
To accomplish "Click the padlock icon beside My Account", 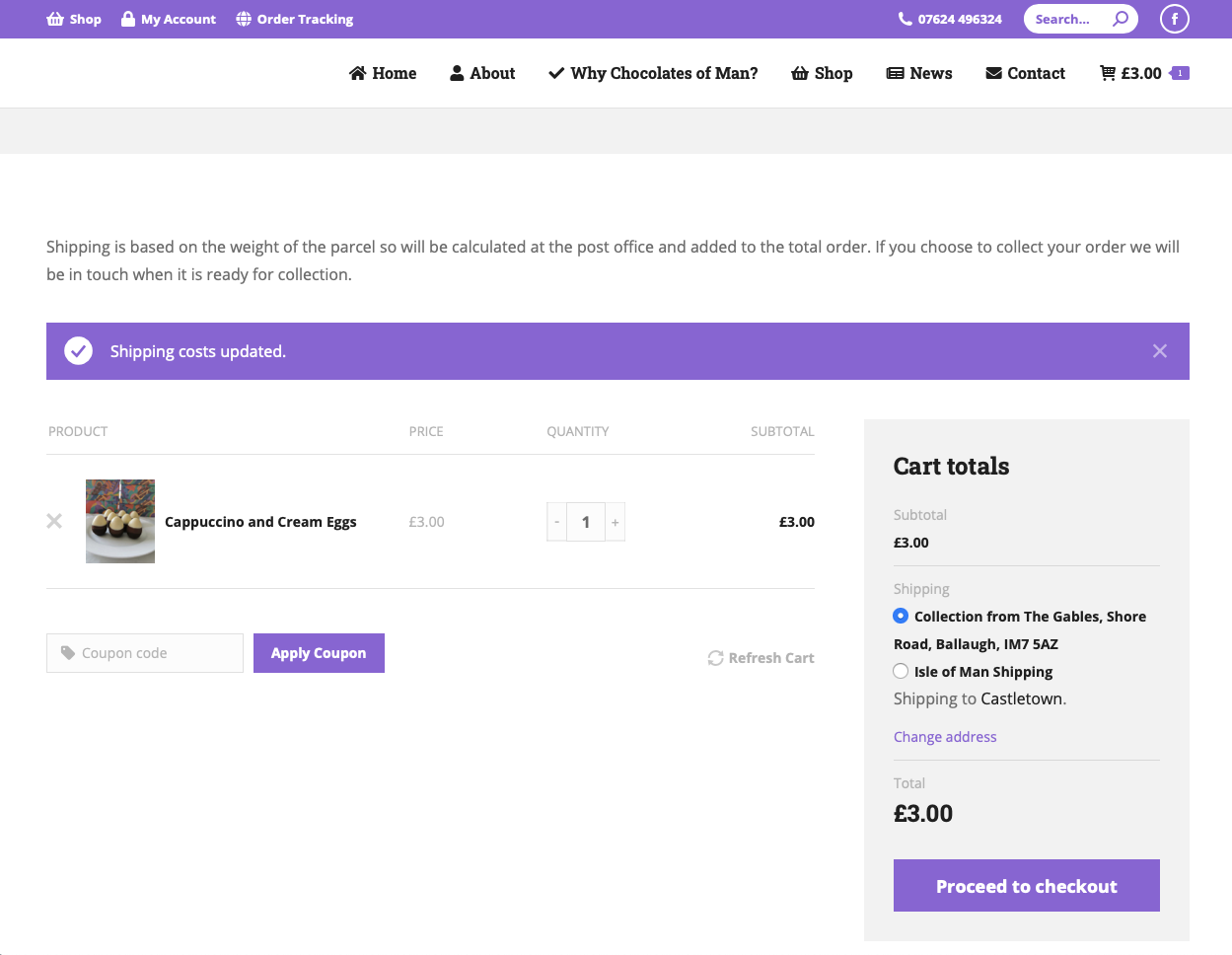I will pos(128,19).
